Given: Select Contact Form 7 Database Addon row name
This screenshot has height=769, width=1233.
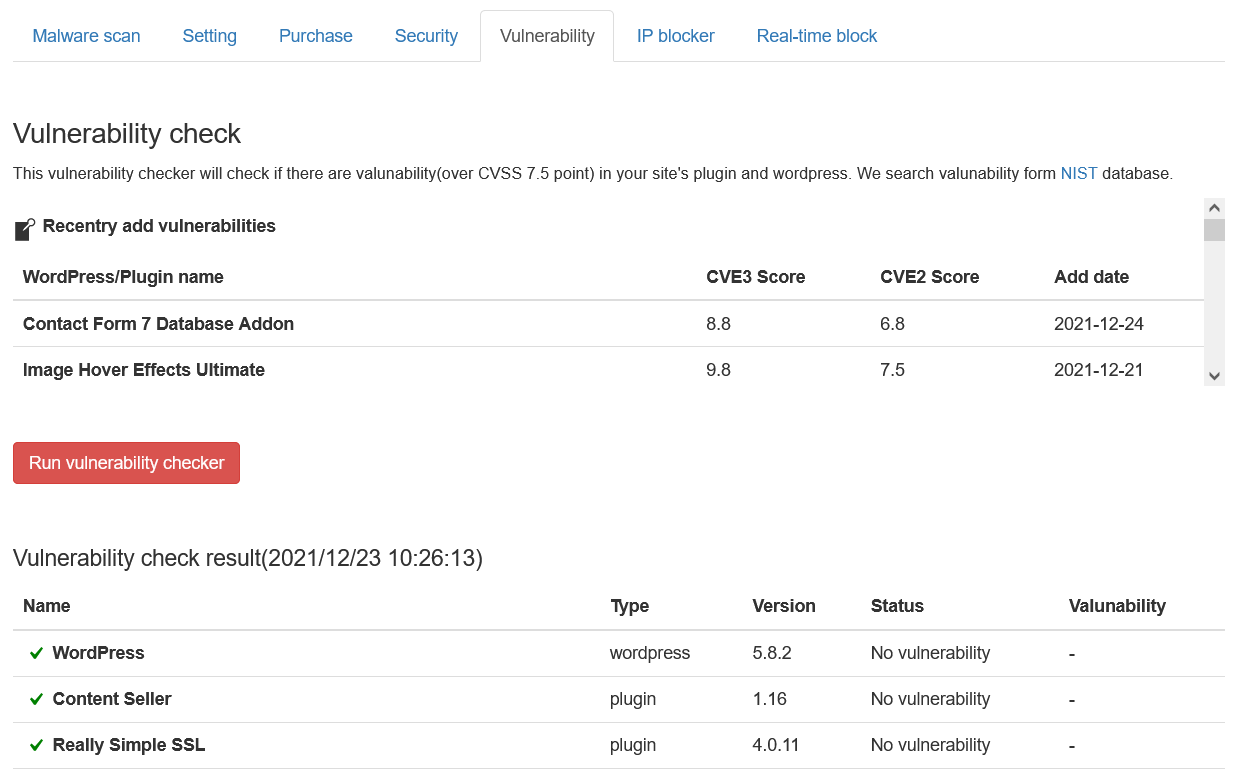Looking at the screenshot, I should (x=158, y=324).
